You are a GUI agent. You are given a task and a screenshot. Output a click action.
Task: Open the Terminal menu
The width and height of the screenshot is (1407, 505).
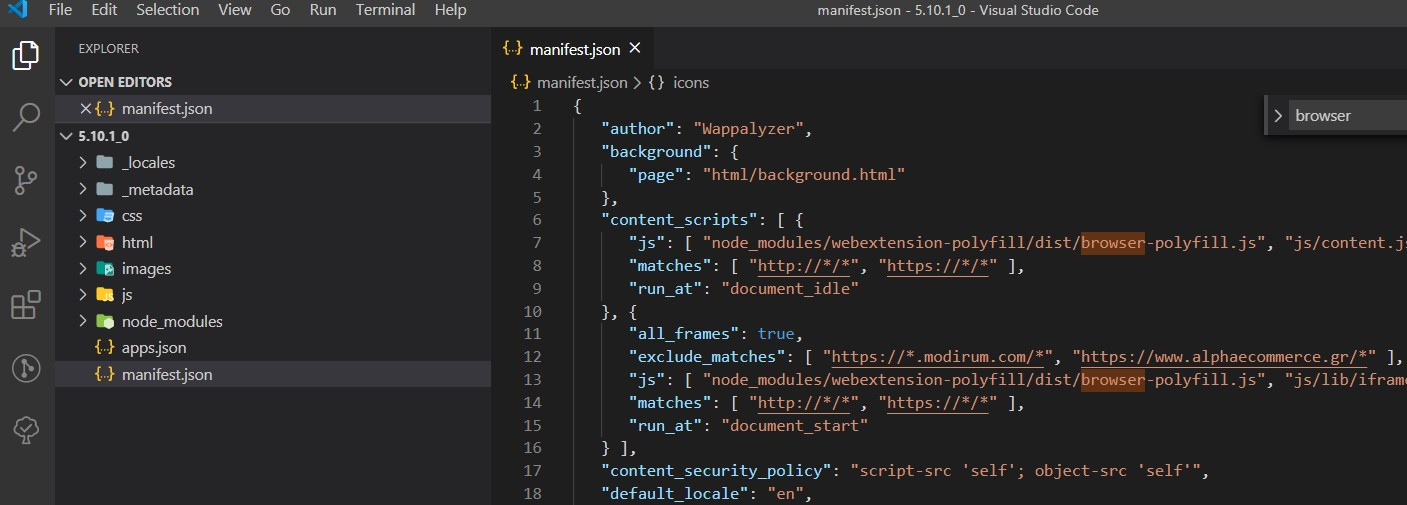386,10
